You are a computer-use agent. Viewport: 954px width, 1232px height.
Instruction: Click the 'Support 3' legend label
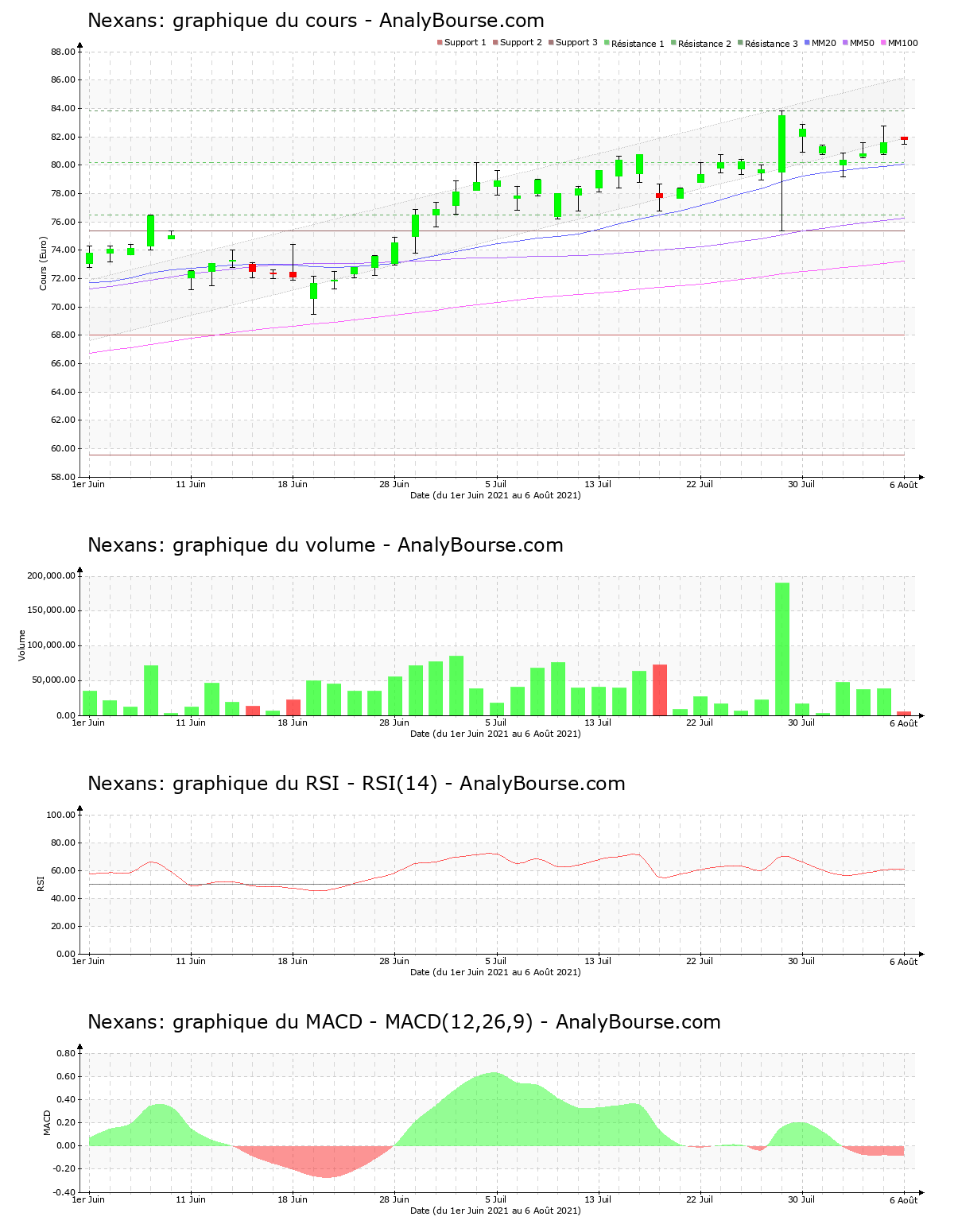point(576,43)
